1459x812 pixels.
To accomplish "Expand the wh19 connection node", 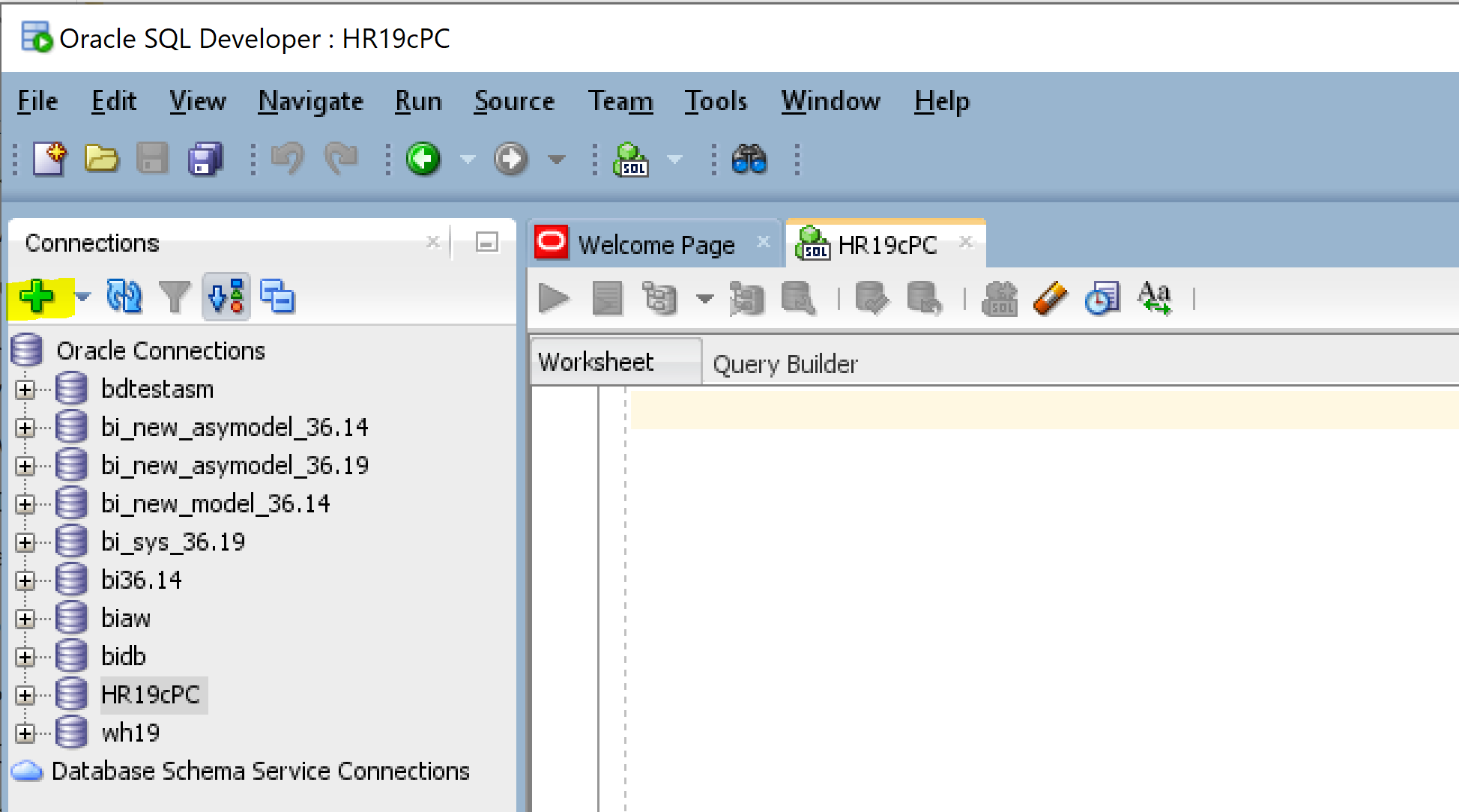I will pyautogui.click(x=25, y=733).
